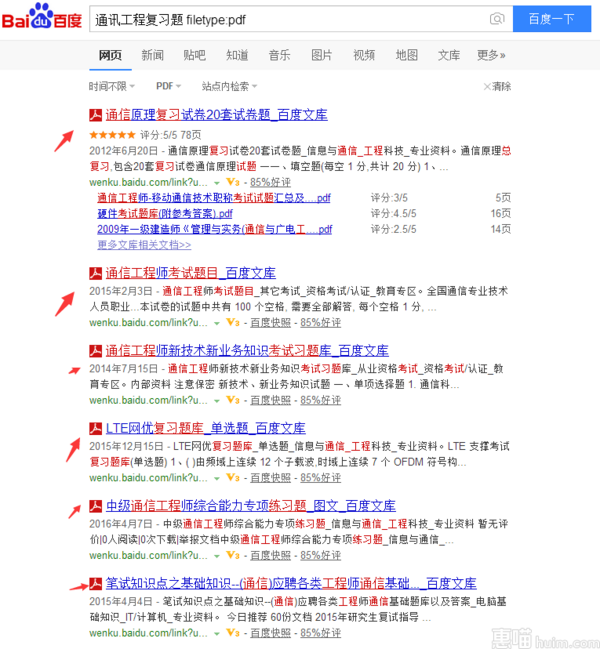
Task: Expand the dropdown arrow after first result's URL
Action: (216, 183)
